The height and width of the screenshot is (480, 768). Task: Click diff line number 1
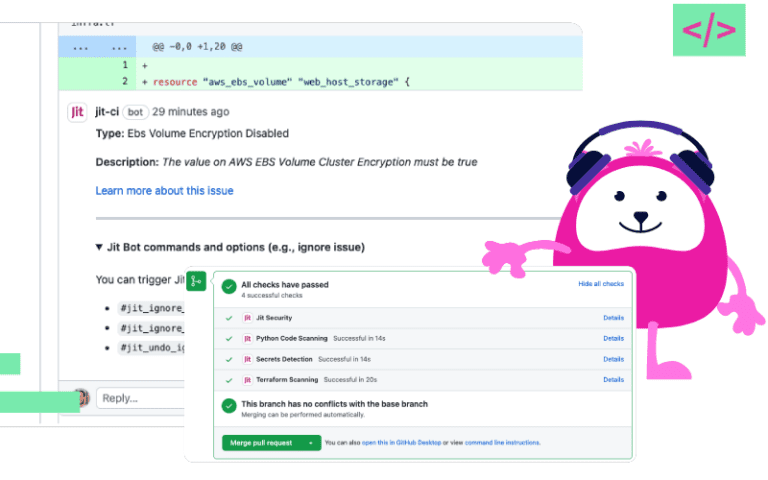(x=125, y=65)
